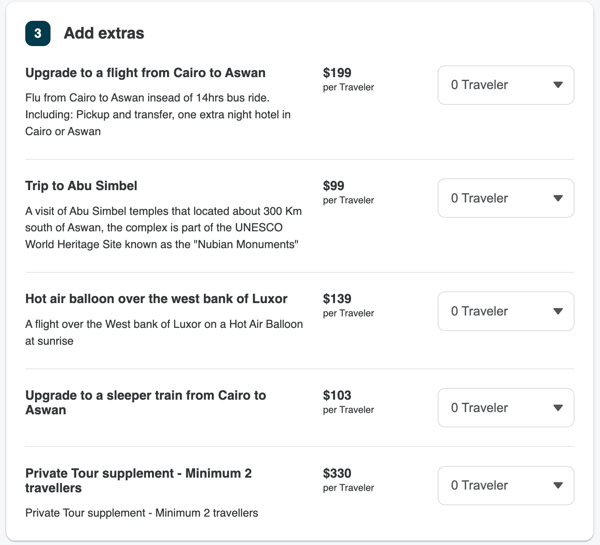Open traveler dropdown for Cairo to Aswan flight
The height and width of the screenshot is (545, 600).
[x=505, y=85]
